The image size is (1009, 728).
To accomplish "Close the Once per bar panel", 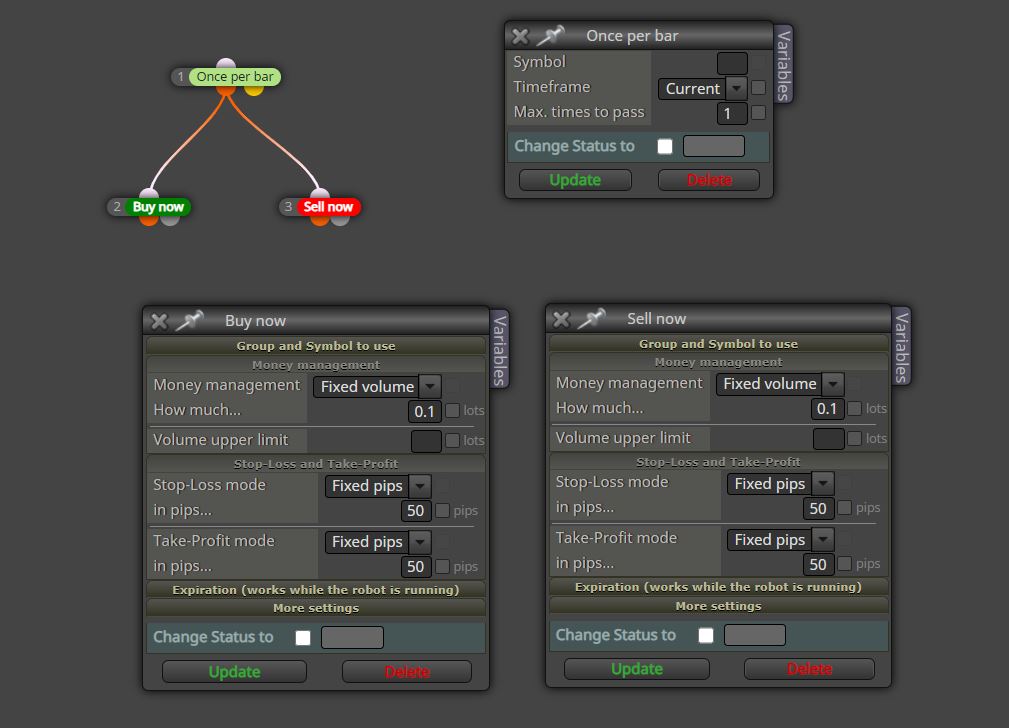I will tap(520, 36).
